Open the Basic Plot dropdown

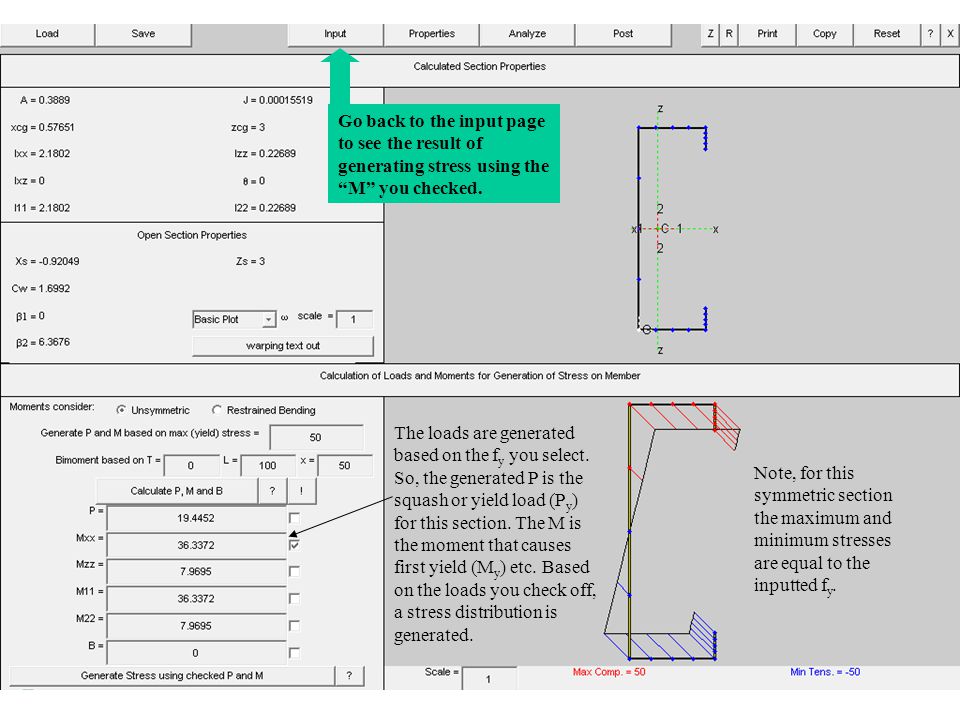234,320
